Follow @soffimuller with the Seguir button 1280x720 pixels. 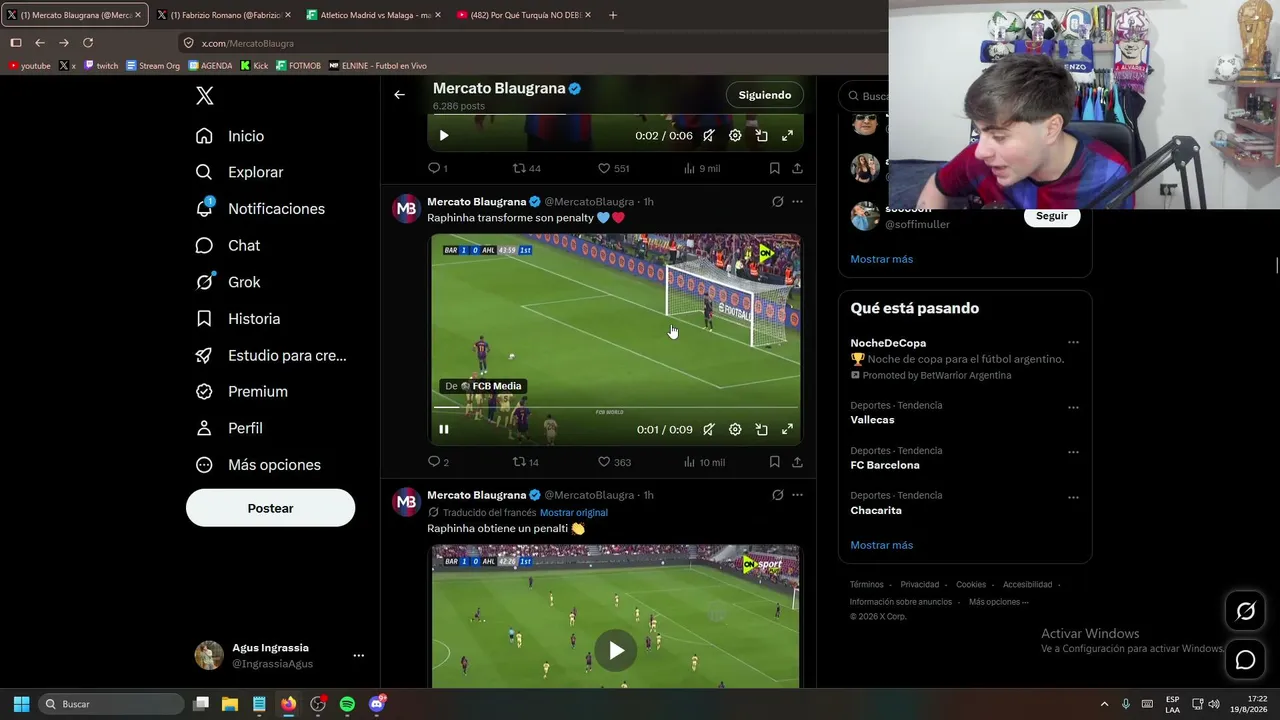(1051, 216)
